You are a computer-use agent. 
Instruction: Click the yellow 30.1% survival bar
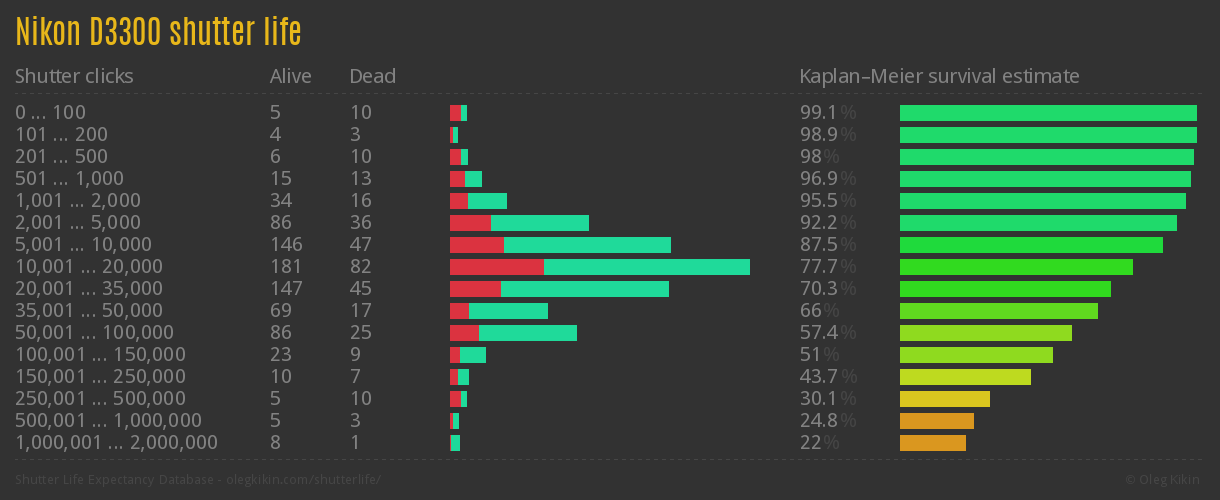[945, 399]
